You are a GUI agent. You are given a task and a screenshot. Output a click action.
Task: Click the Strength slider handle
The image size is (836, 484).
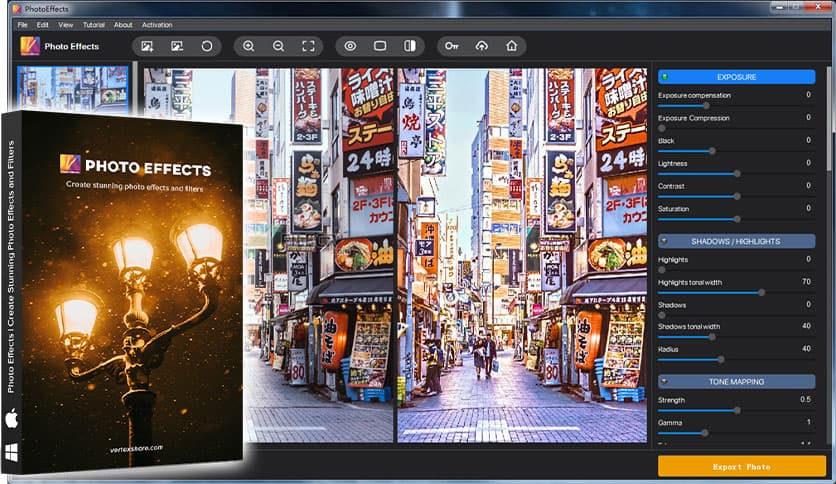pyautogui.click(x=737, y=410)
